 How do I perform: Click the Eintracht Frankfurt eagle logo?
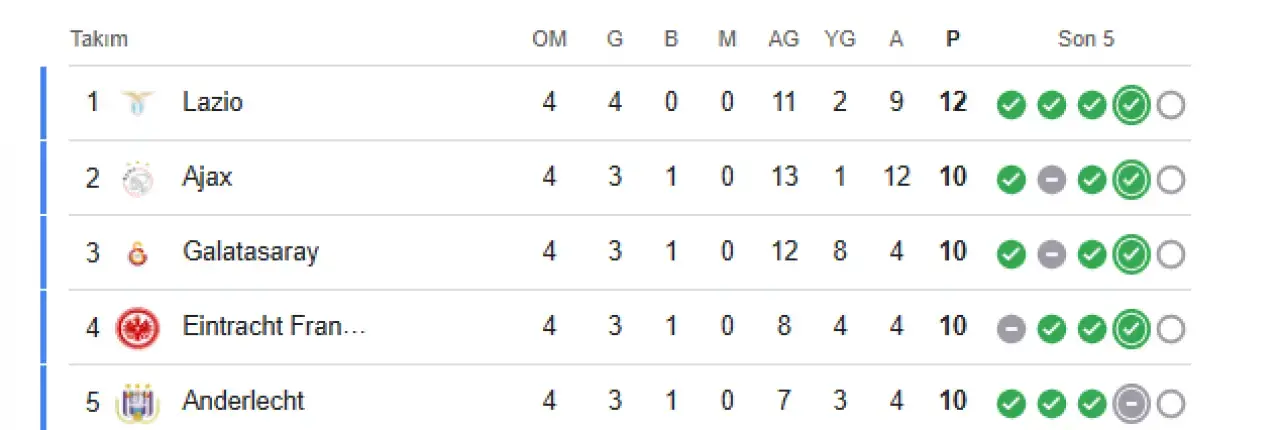click(137, 327)
